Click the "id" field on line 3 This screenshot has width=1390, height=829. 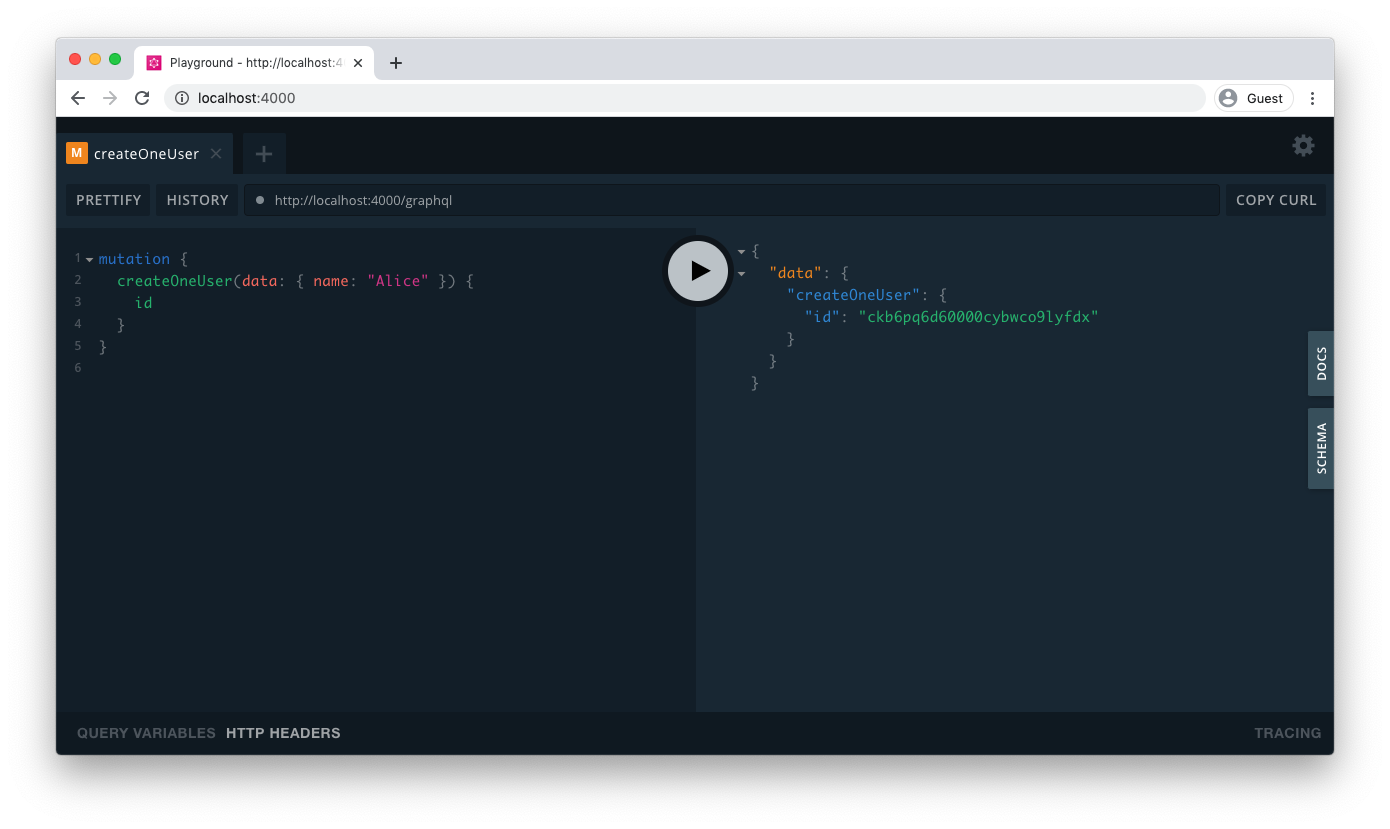click(144, 302)
